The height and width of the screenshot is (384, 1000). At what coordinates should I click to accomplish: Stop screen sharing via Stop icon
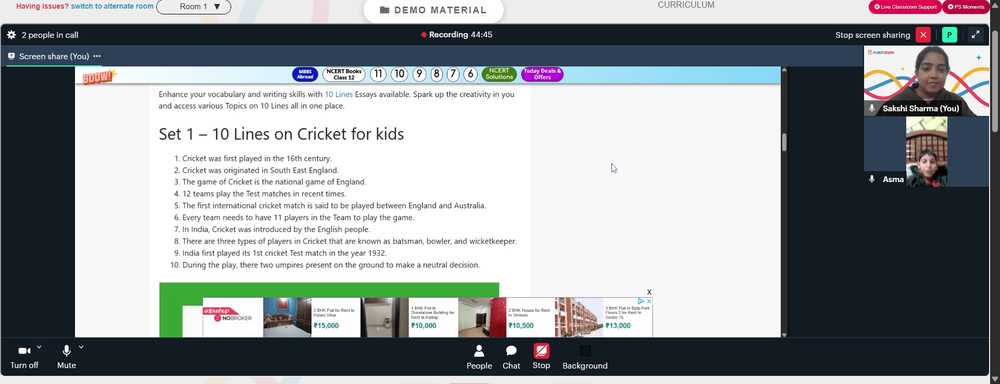[x=541, y=351]
